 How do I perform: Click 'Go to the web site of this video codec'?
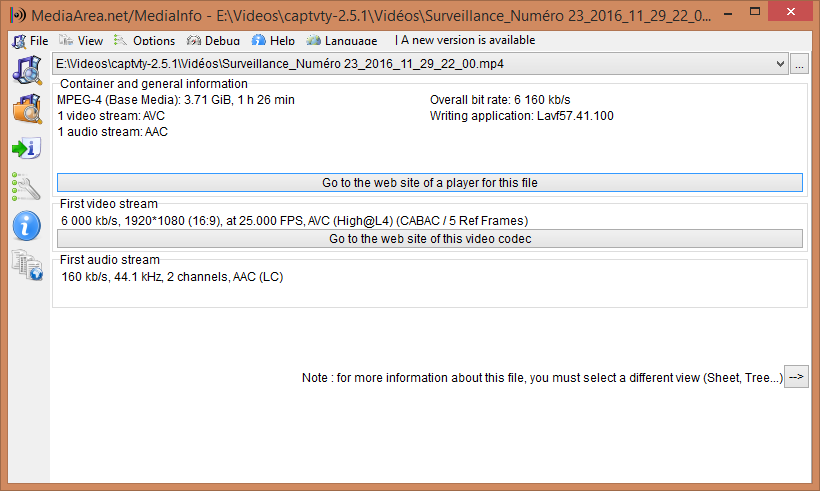click(430, 238)
